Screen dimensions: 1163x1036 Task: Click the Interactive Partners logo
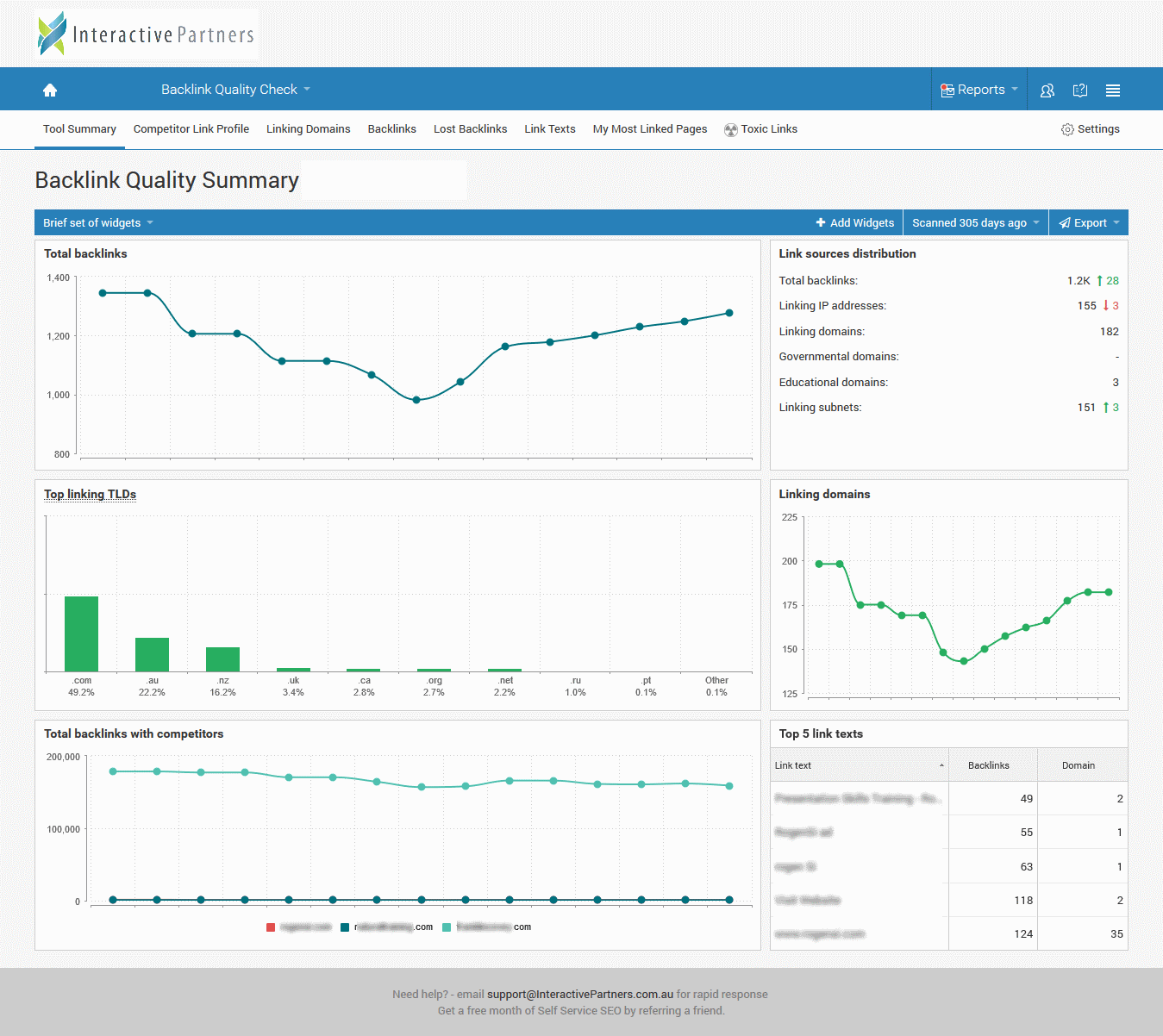147,34
